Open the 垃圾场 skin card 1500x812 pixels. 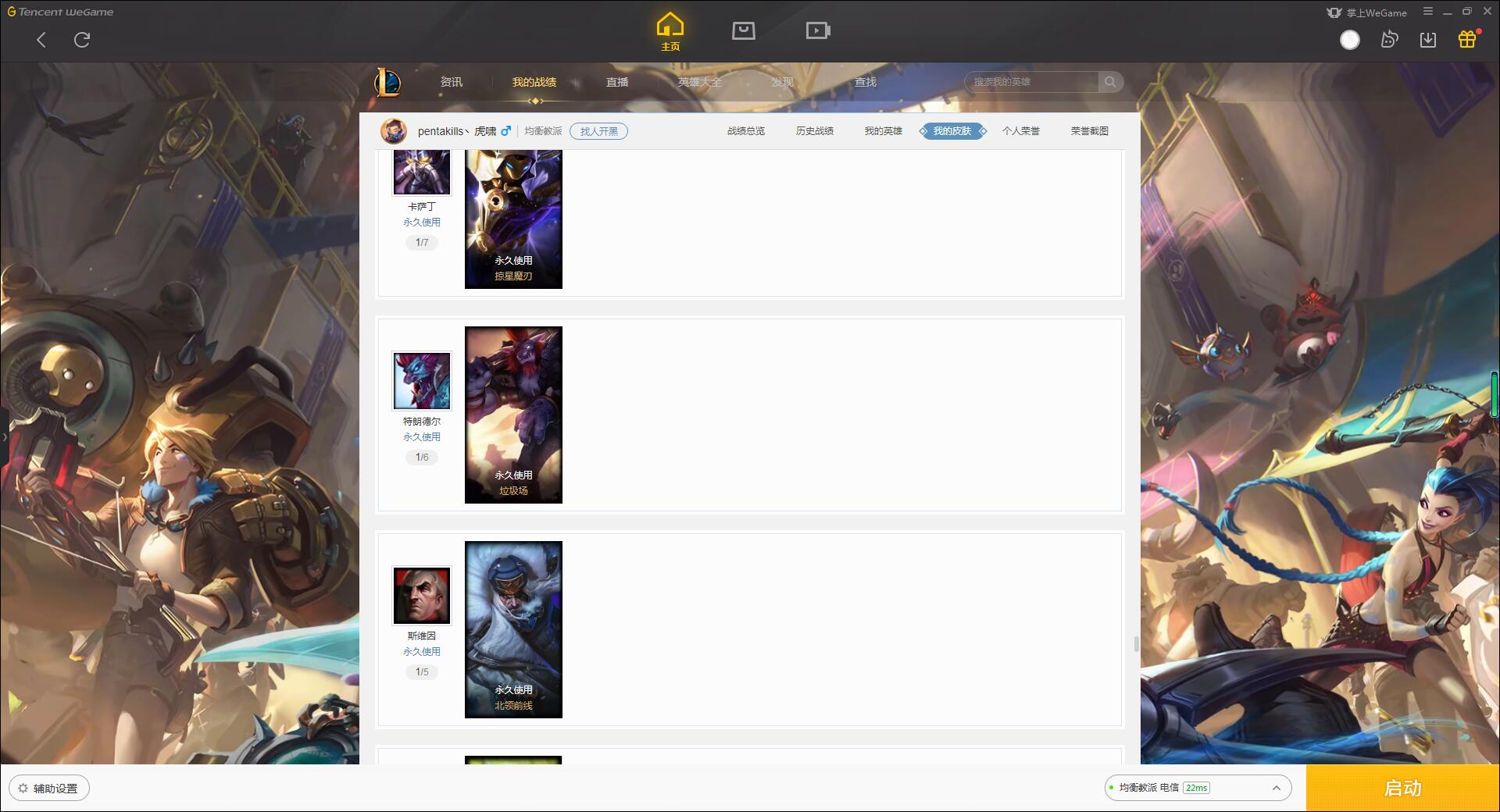click(x=513, y=415)
